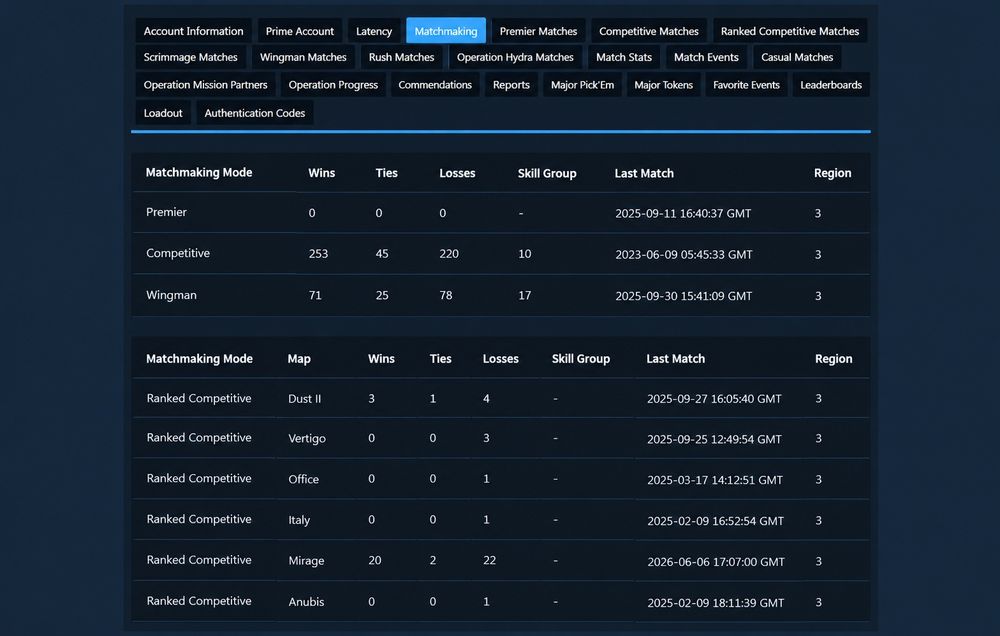Click Skill Group header in first table
Screen dimensions: 1000x636
(x=547, y=173)
